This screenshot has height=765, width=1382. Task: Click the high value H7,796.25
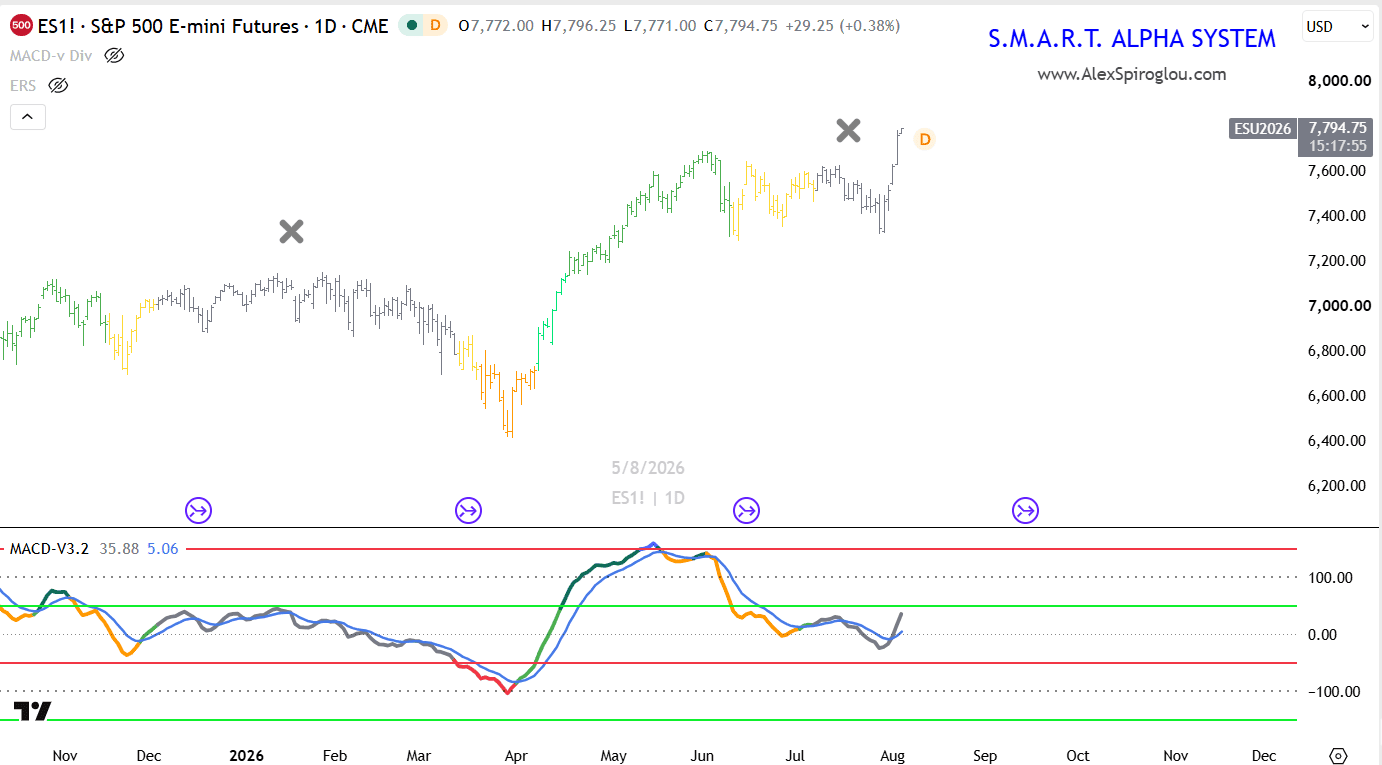(x=578, y=26)
